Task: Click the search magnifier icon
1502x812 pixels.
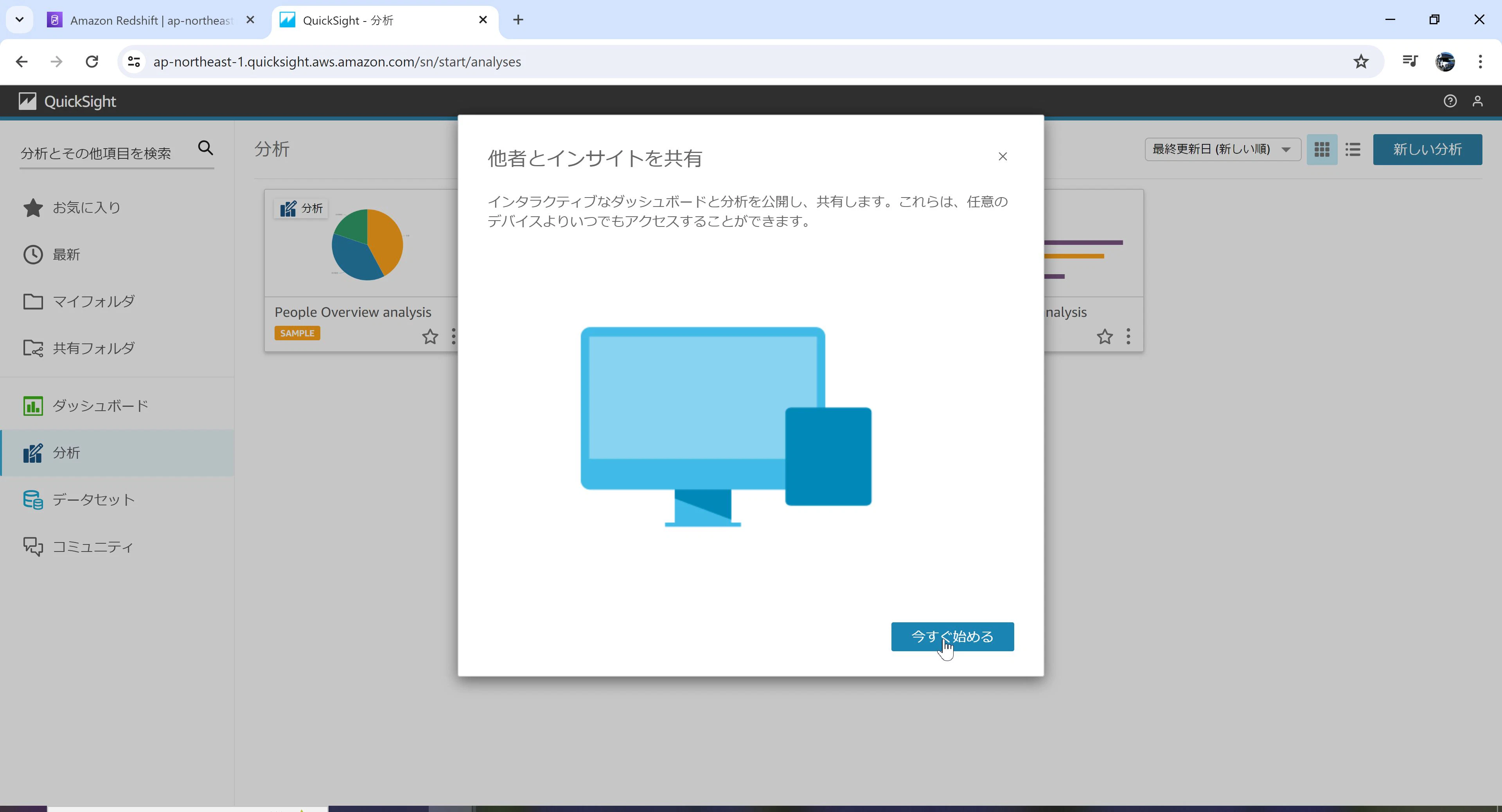Action: (x=205, y=147)
